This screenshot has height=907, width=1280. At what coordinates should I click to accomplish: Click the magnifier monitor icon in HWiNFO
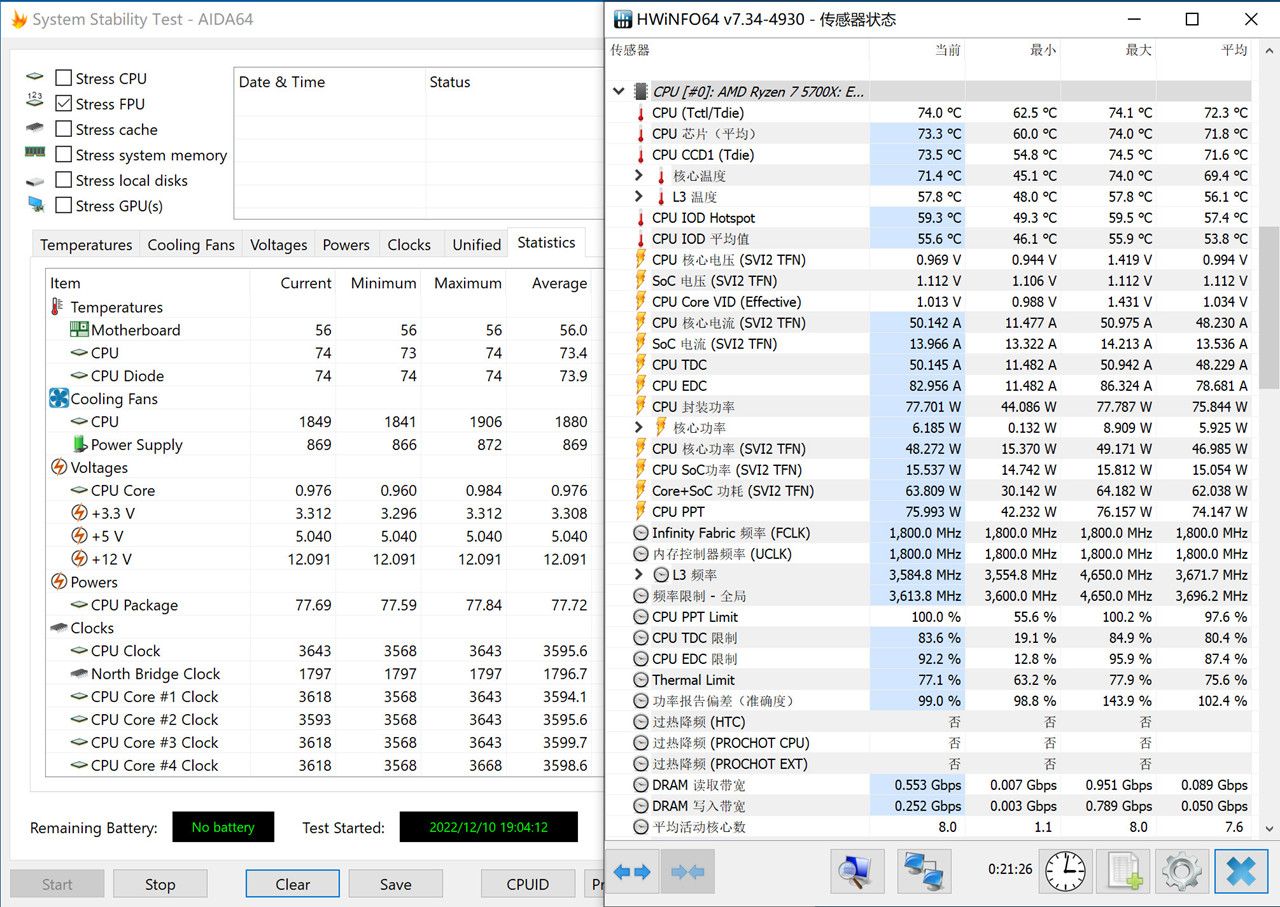(x=858, y=871)
